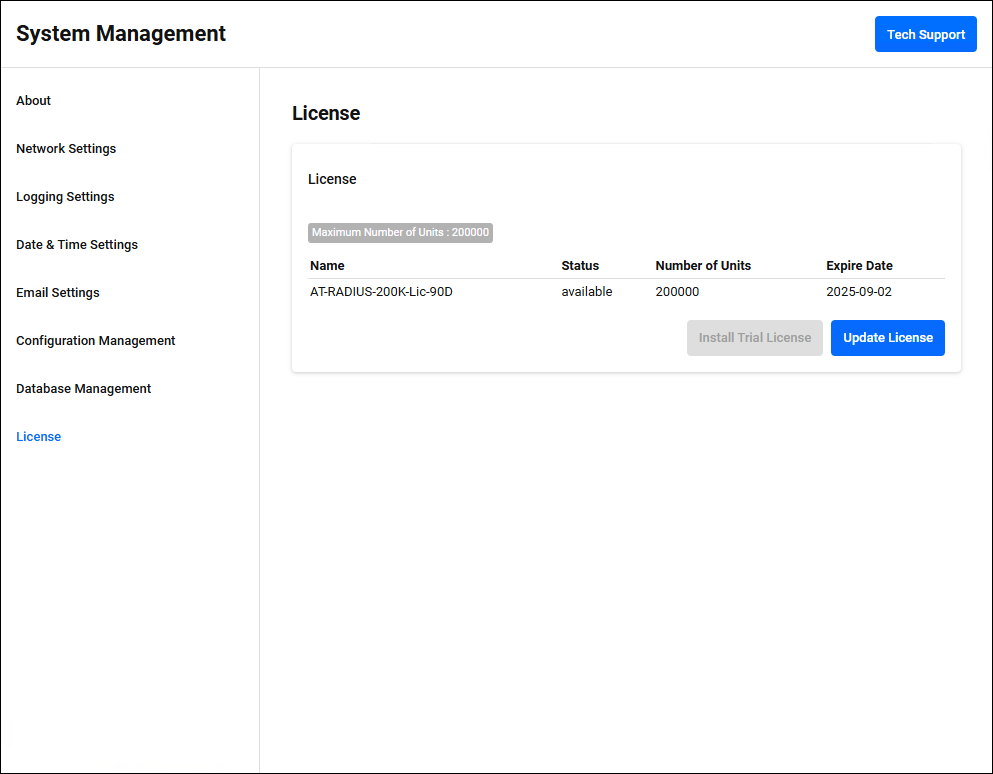The width and height of the screenshot is (993, 774).
Task: Click the 2025-09-02 expire date cell
Action: click(x=858, y=292)
